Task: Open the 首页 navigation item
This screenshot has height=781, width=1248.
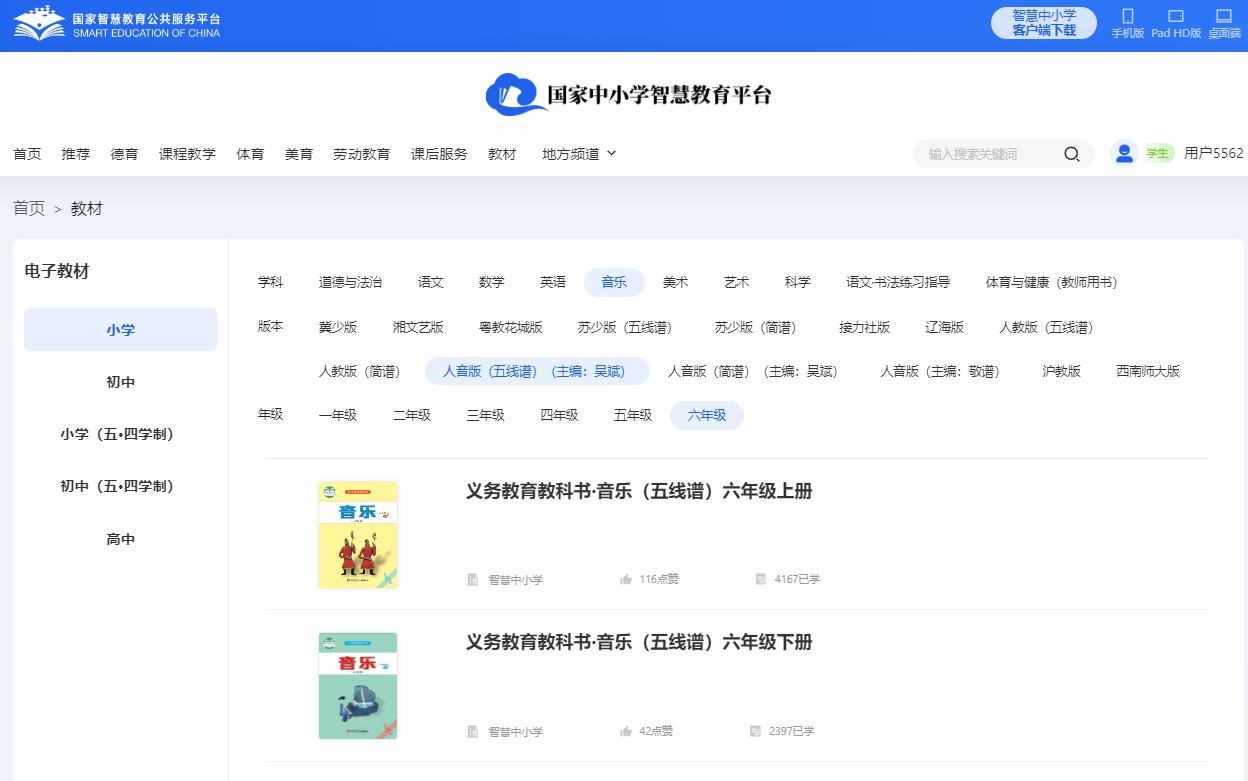Action: pos(27,154)
